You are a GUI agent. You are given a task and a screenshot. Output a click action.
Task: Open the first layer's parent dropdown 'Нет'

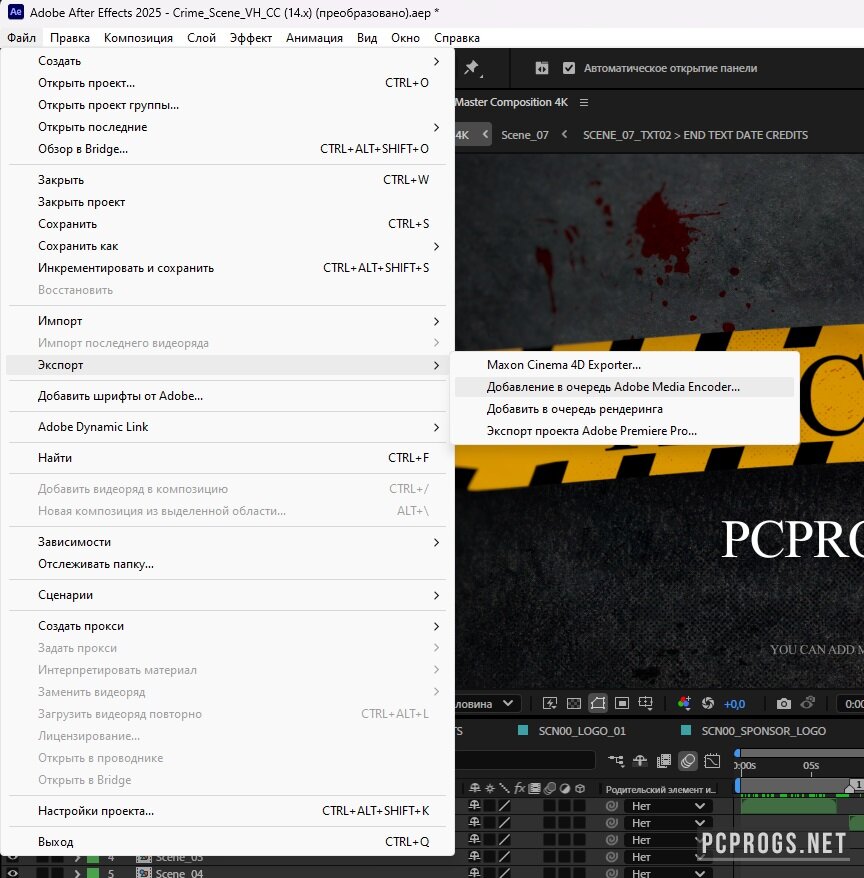pyautogui.click(x=668, y=806)
